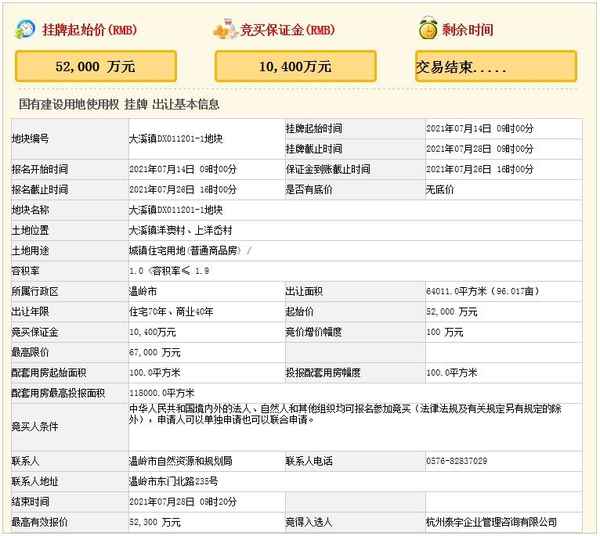The width and height of the screenshot is (600, 536).
Task: Click the 竞买人条件 label
Action: click(35, 427)
